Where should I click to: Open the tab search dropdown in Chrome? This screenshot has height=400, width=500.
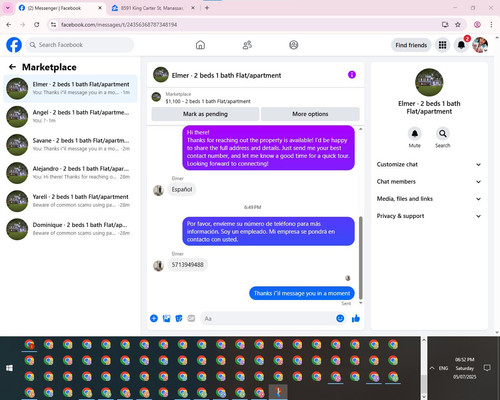click(x=7, y=8)
